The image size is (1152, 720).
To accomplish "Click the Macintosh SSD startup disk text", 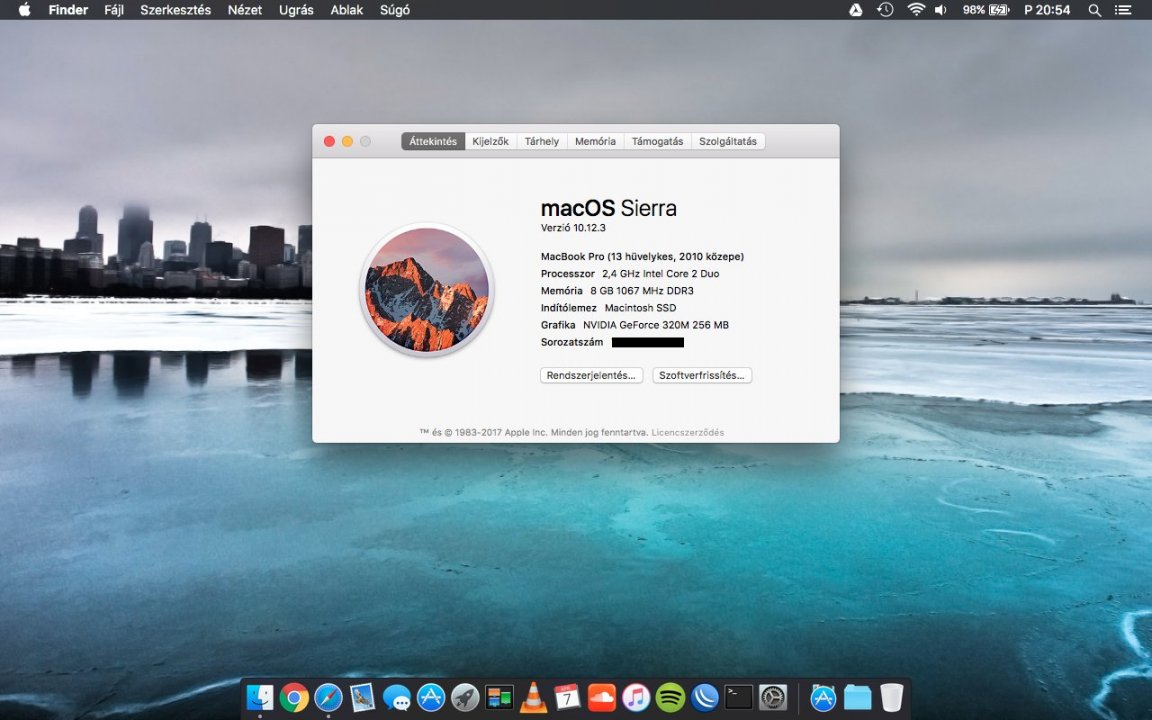I will 640,308.
